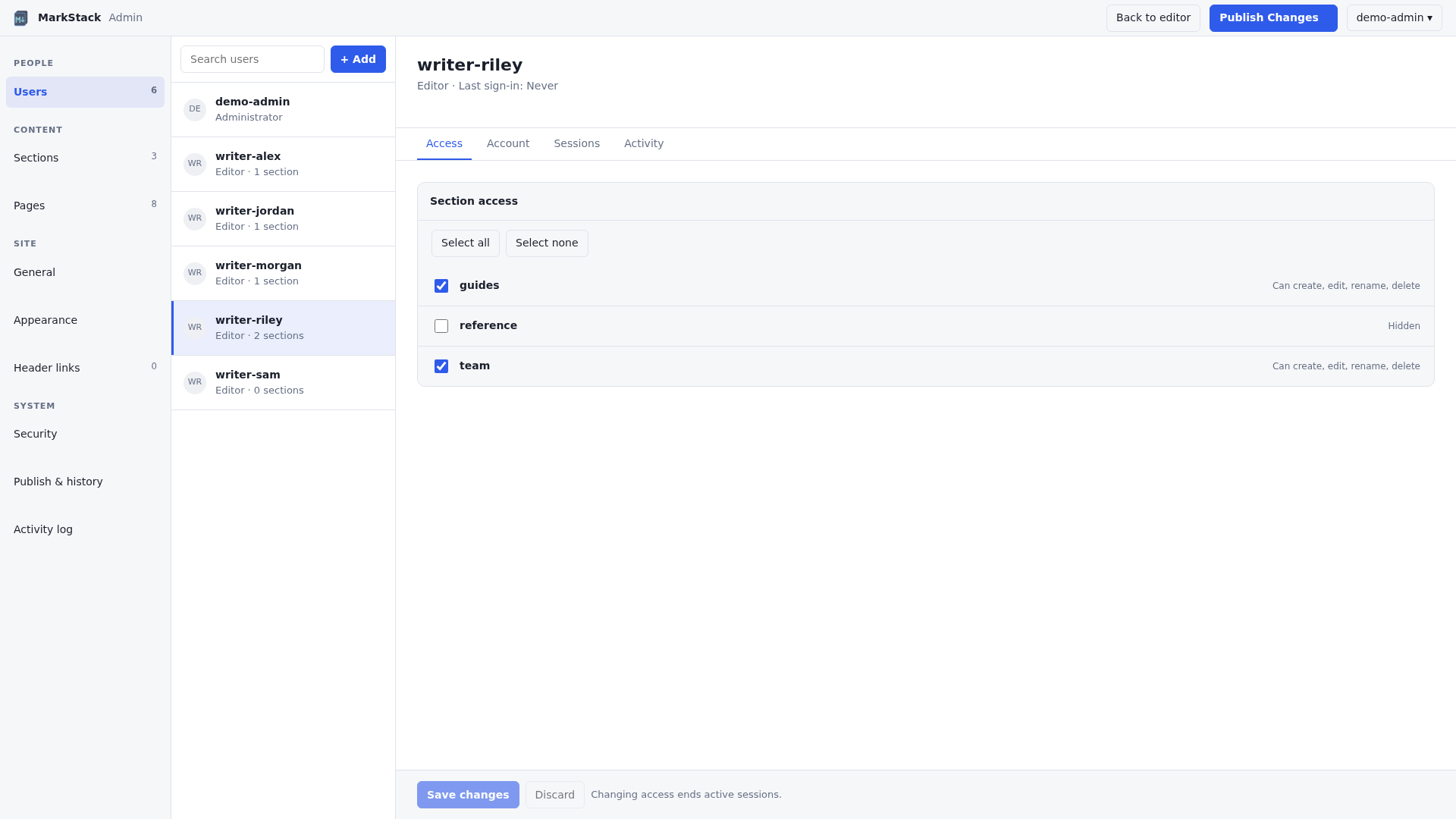The width and height of the screenshot is (1456, 819).
Task: Click writer-sam's WR avatar
Action: click(x=195, y=382)
